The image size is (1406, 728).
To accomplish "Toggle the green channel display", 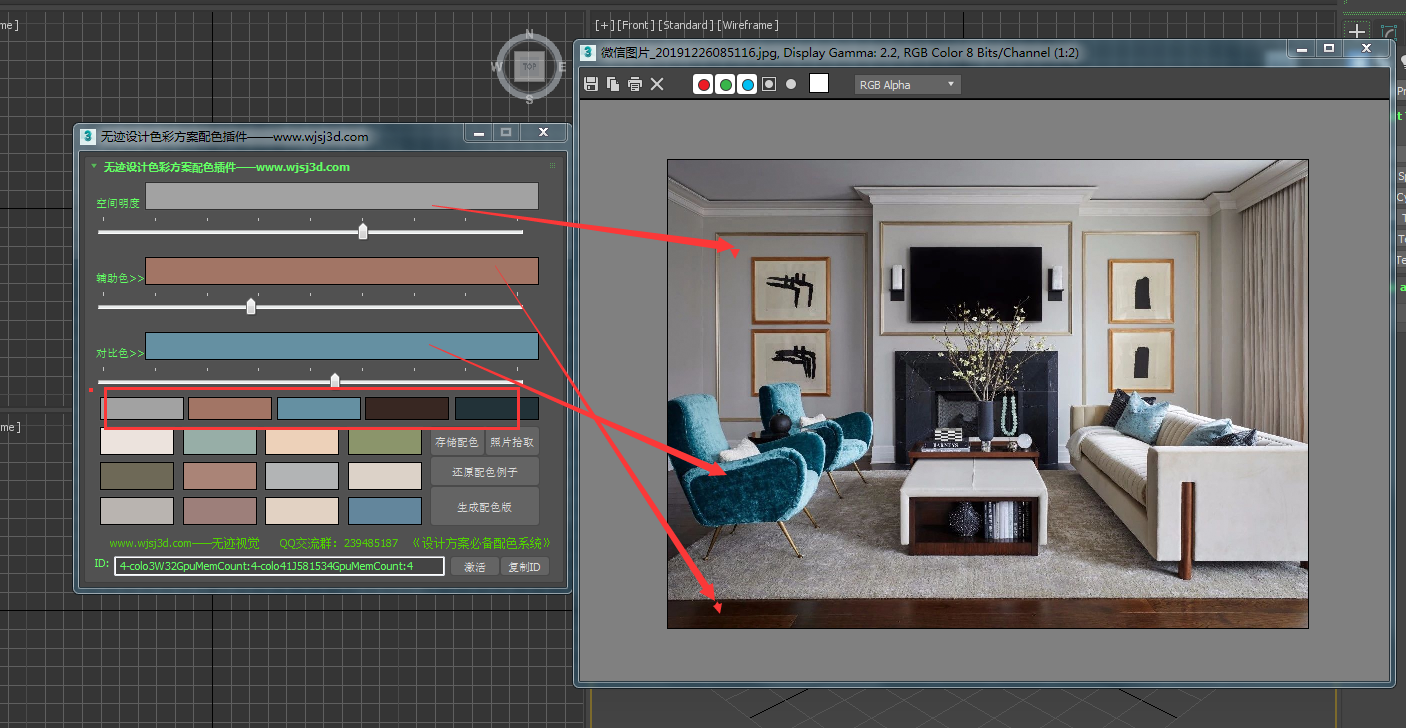I will pyautogui.click(x=726, y=85).
